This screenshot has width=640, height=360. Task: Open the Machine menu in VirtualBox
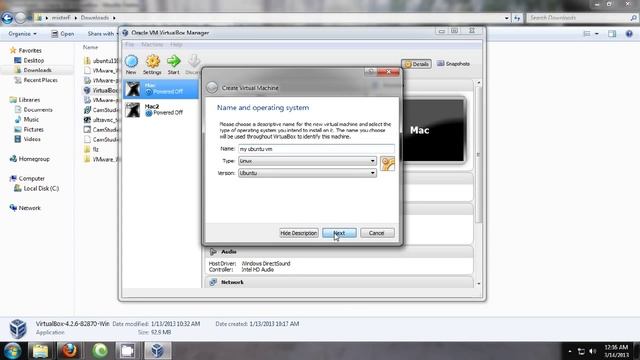tap(152, 44)
